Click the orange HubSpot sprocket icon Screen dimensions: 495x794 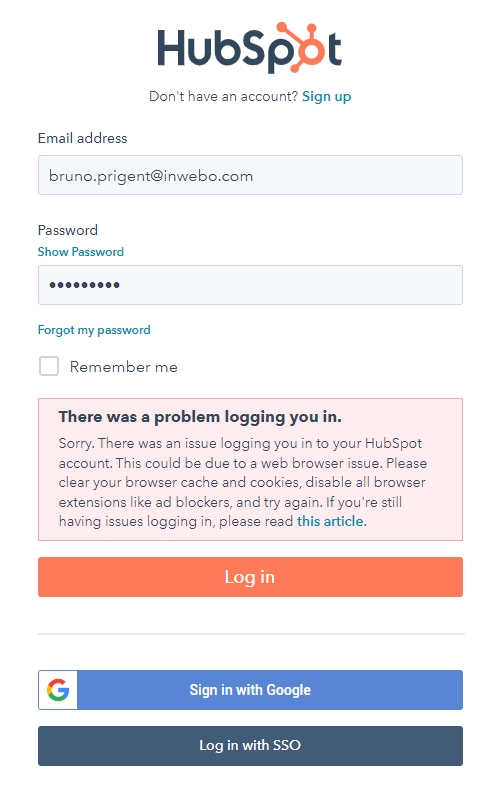299,47
